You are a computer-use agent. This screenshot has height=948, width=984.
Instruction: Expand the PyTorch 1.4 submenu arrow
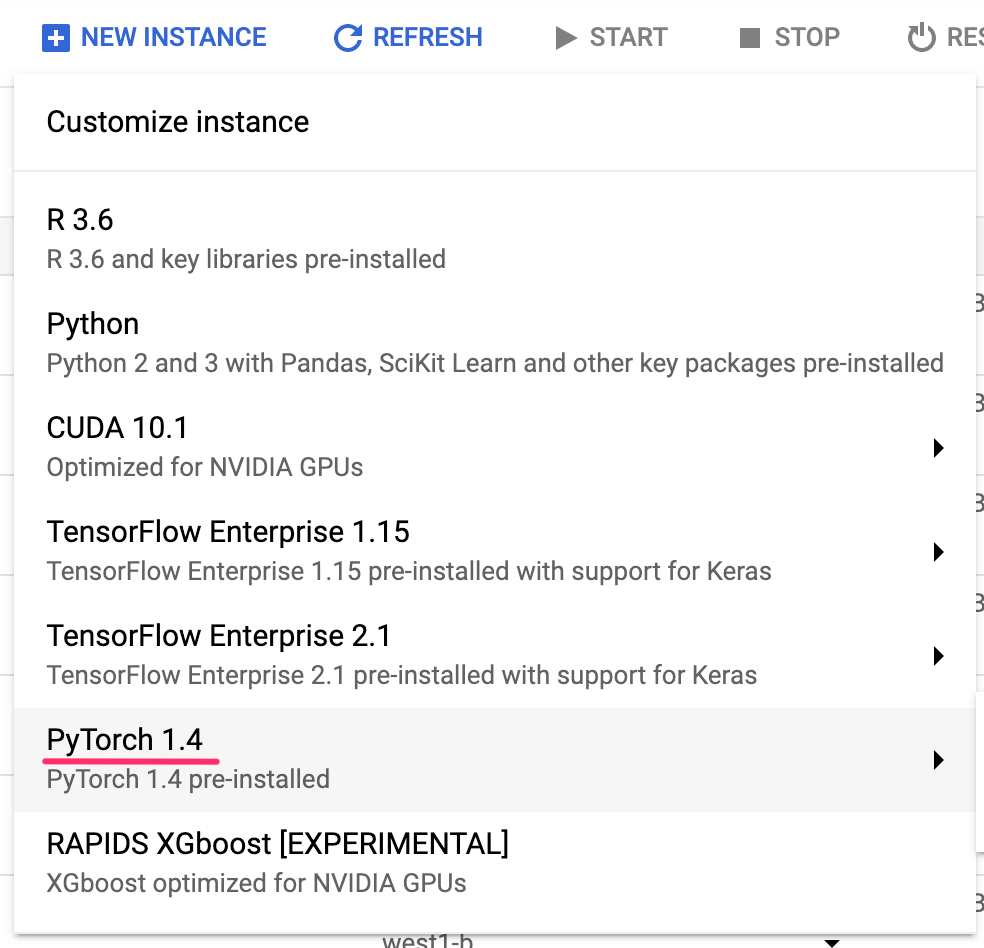(x=938, y=760)
